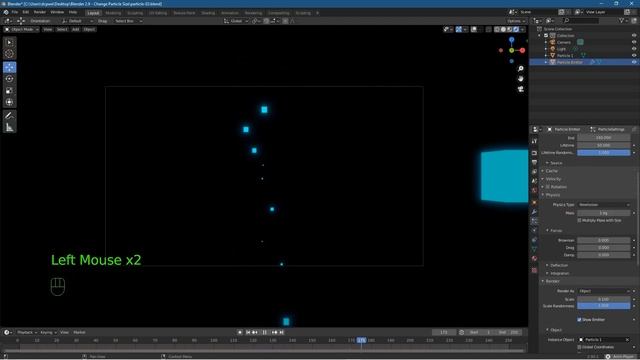Switch to the Modeling workspace tab

113,13
